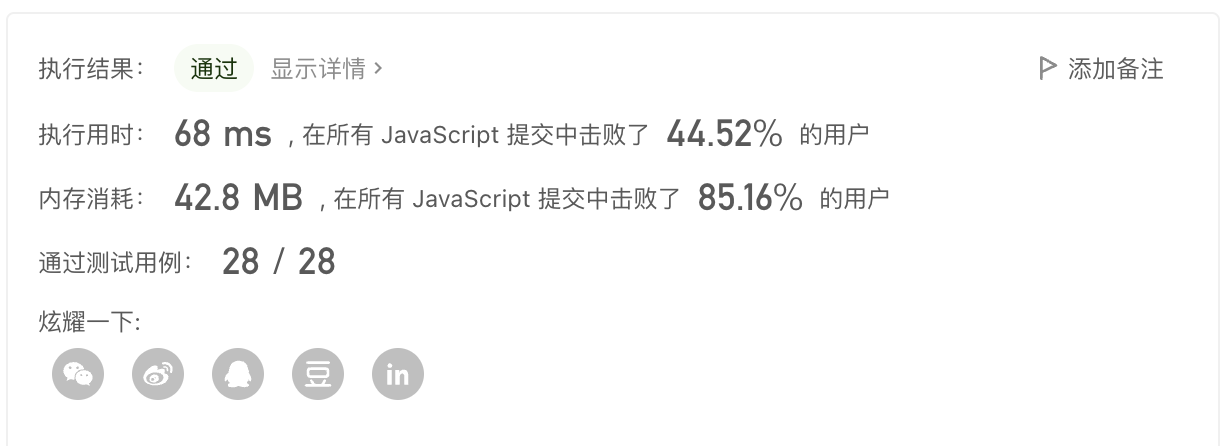Click the 执行结果 label
This screenshot has width=1220, height=446.
(92, 69)
